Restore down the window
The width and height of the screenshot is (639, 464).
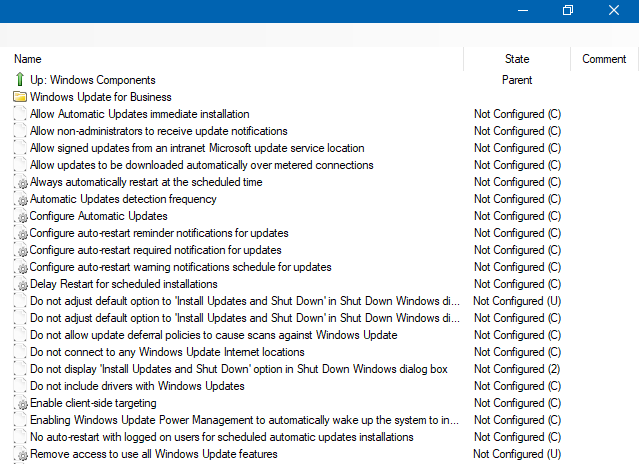[568, 10]
